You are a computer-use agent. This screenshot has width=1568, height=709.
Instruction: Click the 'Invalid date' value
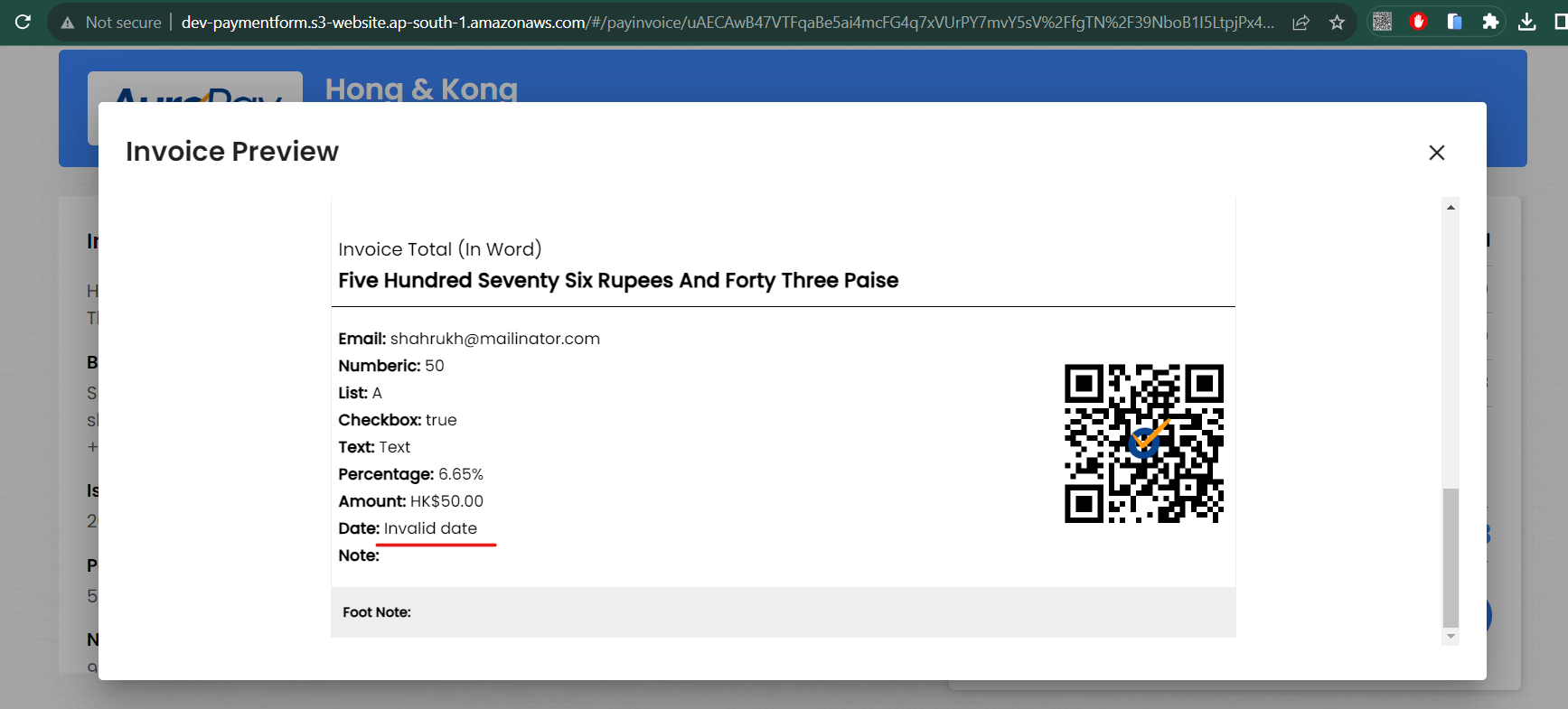click(430, 528)
